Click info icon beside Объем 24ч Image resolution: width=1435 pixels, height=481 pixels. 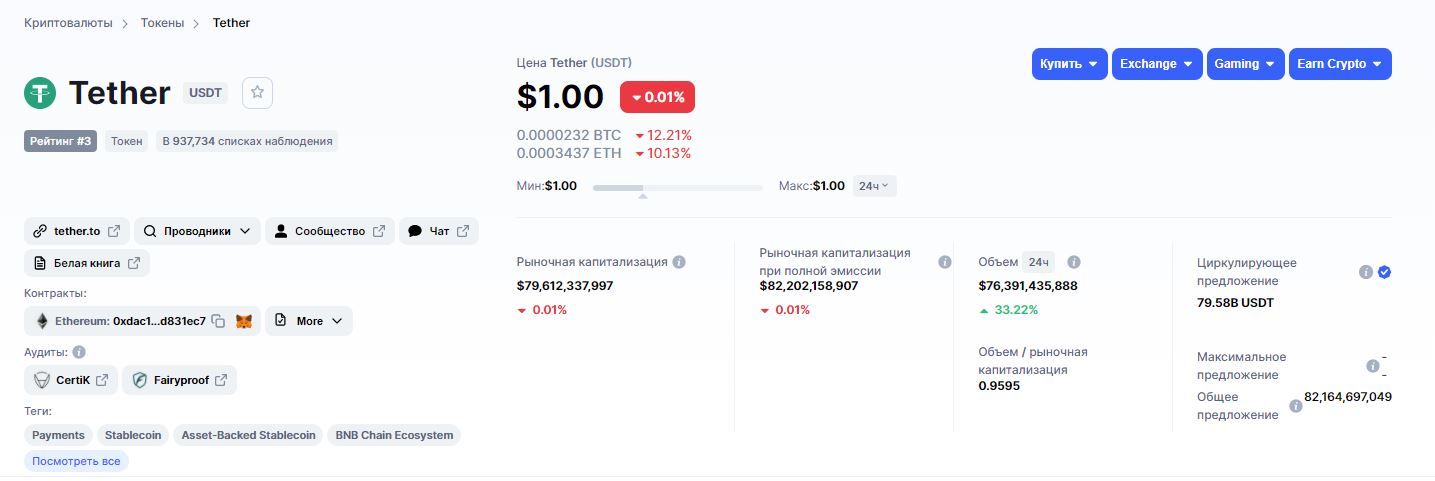[1074, 262]
